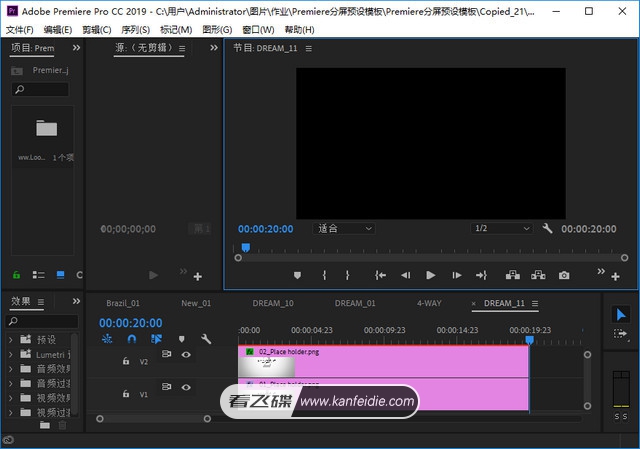
Task: Toggle nest sequence insert mode in timeline
Action: point(107,339)
